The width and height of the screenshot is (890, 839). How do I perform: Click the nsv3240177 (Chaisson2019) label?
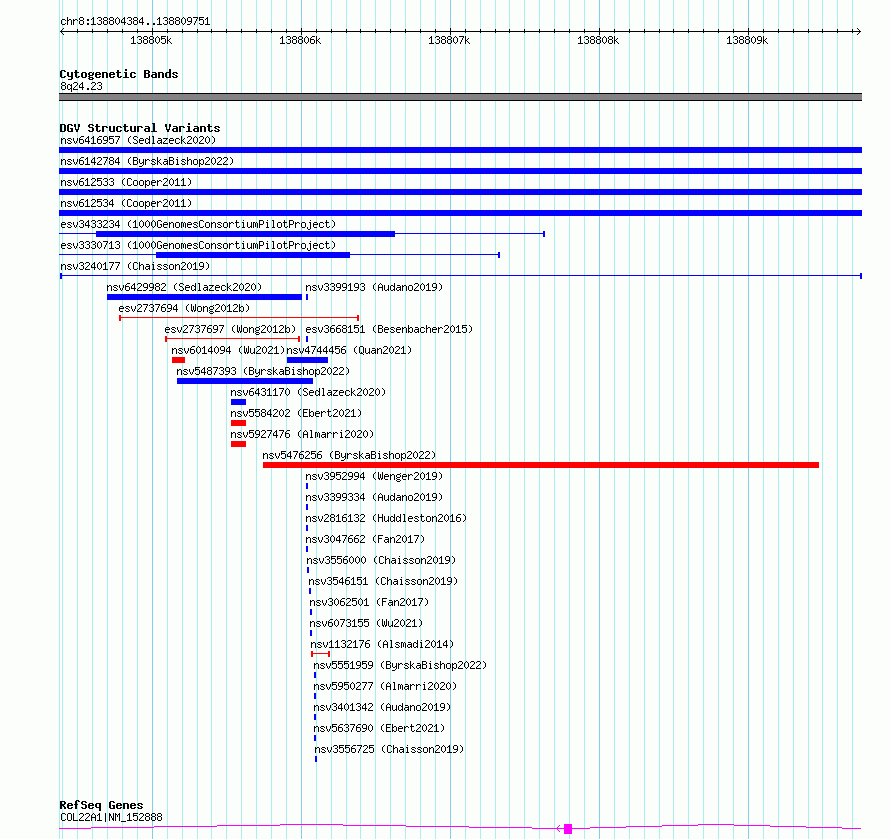tap(135, 266)
